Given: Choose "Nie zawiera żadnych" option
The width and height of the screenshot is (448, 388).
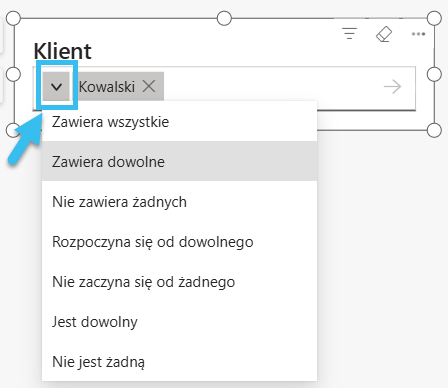Looking at the screenshot, I should click(179, 202).
